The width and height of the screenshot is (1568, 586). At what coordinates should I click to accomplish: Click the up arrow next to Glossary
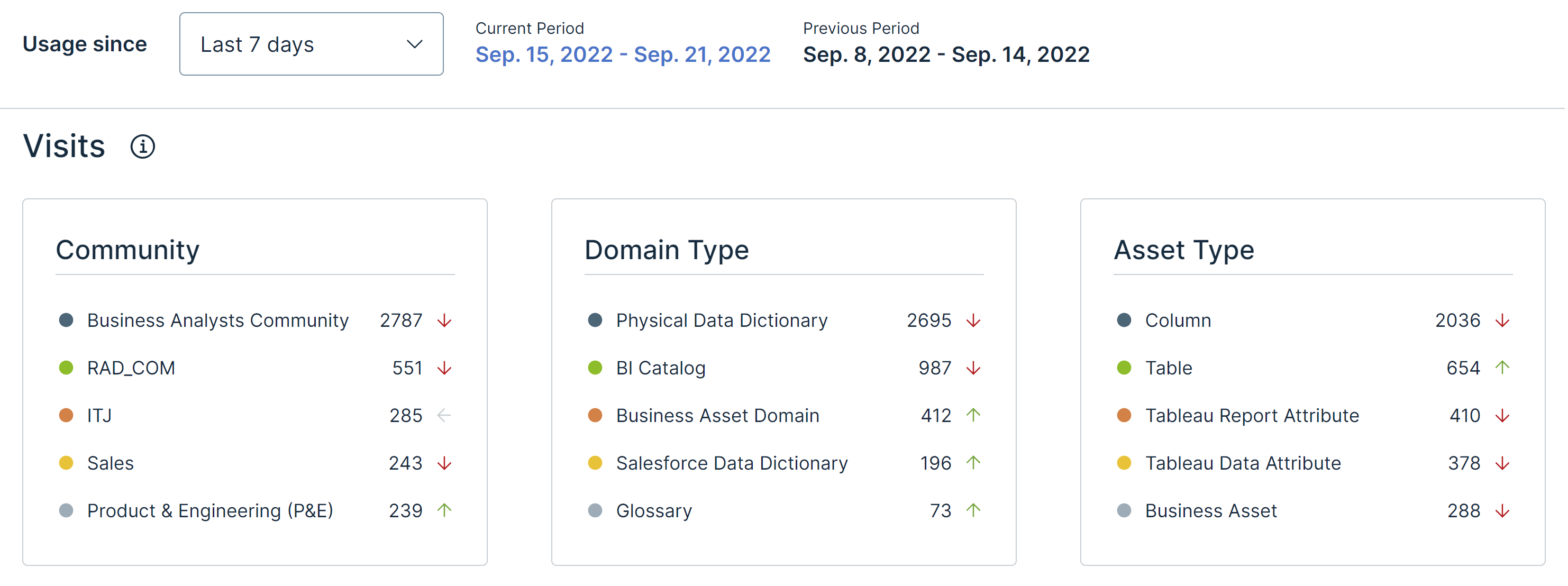973,510
